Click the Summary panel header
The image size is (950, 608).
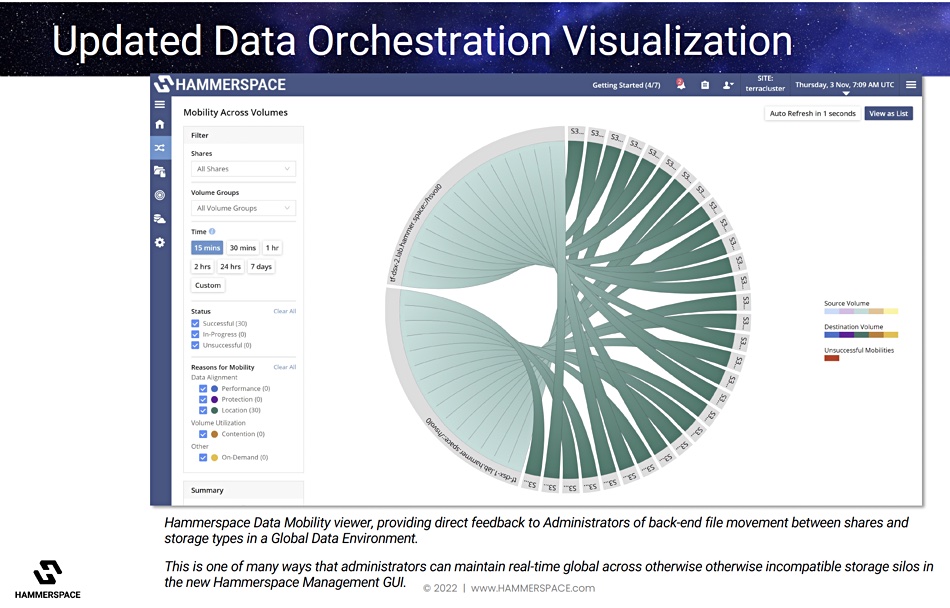pyautogui.click(x=243, y=491)
